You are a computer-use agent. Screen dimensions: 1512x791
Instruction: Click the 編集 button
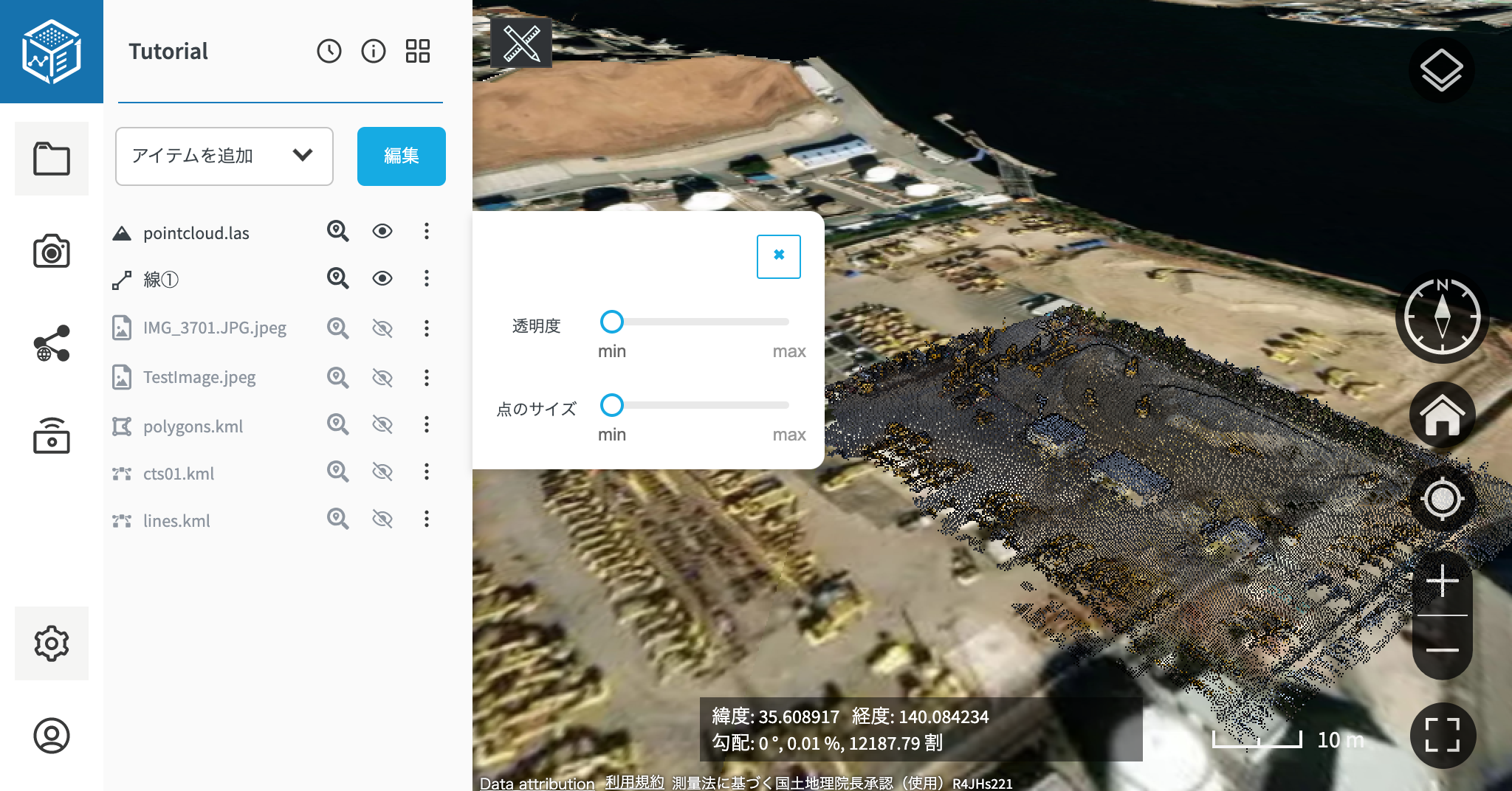click(401, 156)
